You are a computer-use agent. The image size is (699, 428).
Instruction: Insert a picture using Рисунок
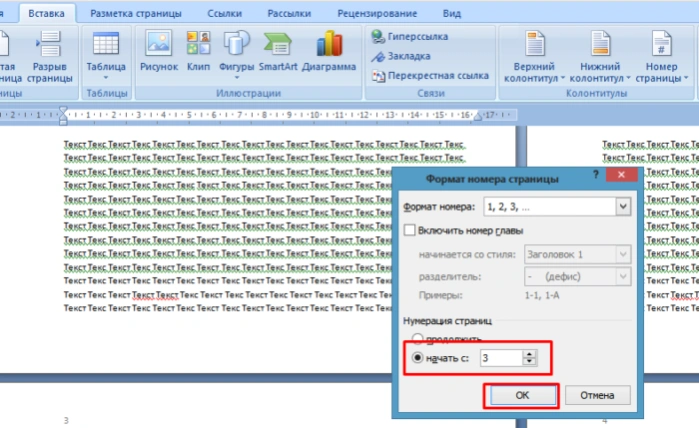[x=159, y=51]
